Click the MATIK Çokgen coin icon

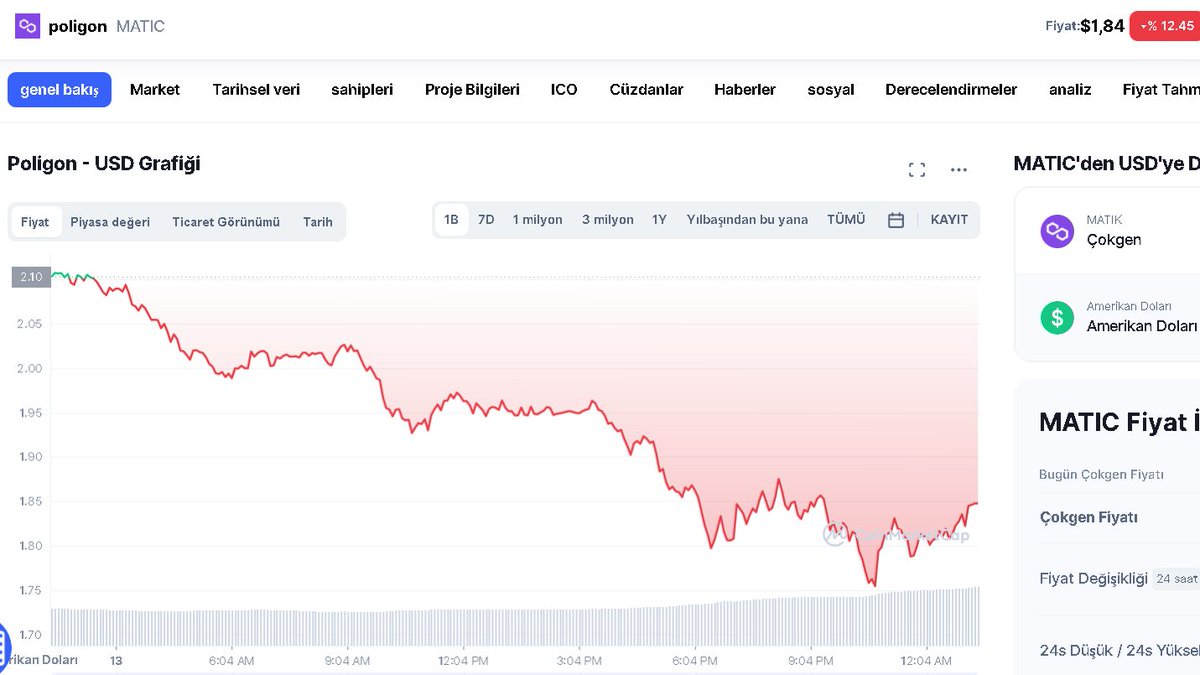1057,231
